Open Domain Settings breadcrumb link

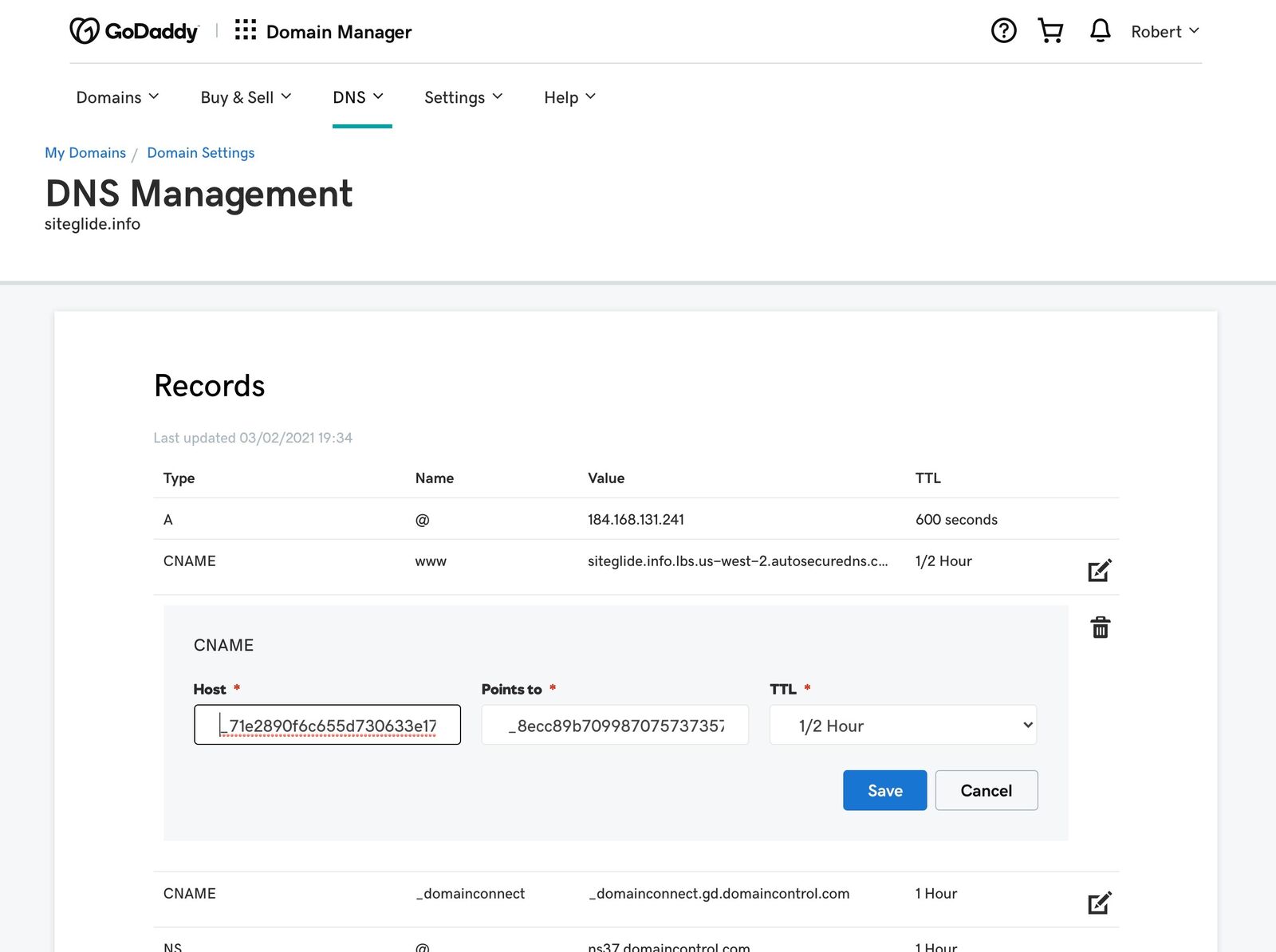click(201, 153)
